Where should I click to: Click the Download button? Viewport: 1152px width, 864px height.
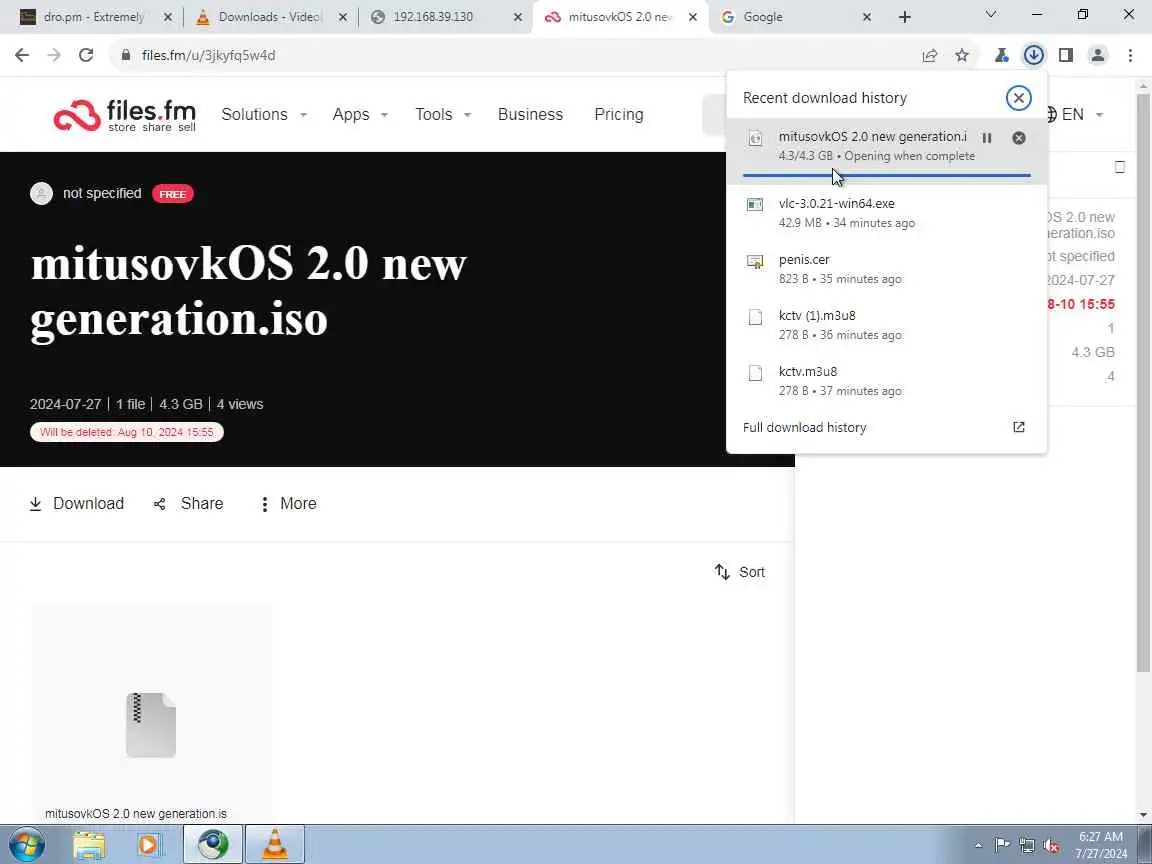pos(76,504)
